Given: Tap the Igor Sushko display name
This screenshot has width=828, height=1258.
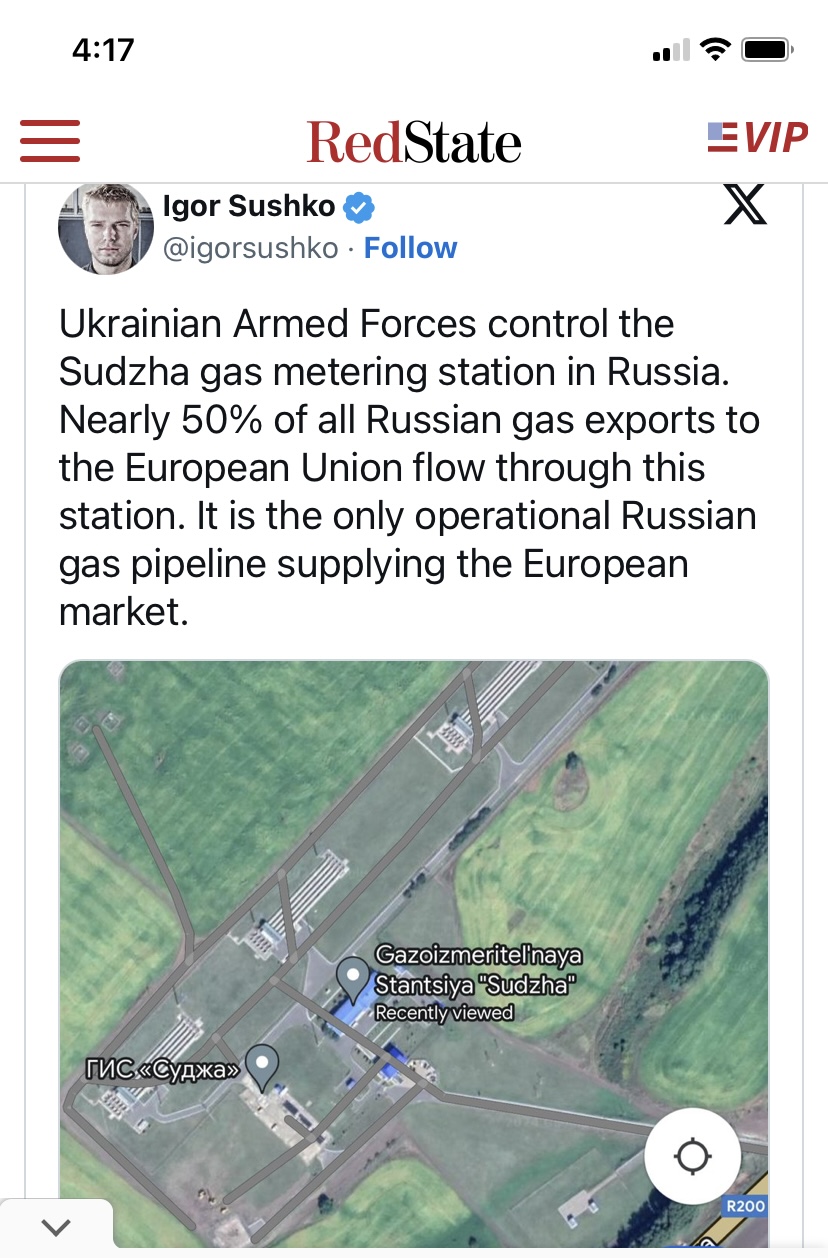Looking at the screenshot, I should click(x=249, y=207).
